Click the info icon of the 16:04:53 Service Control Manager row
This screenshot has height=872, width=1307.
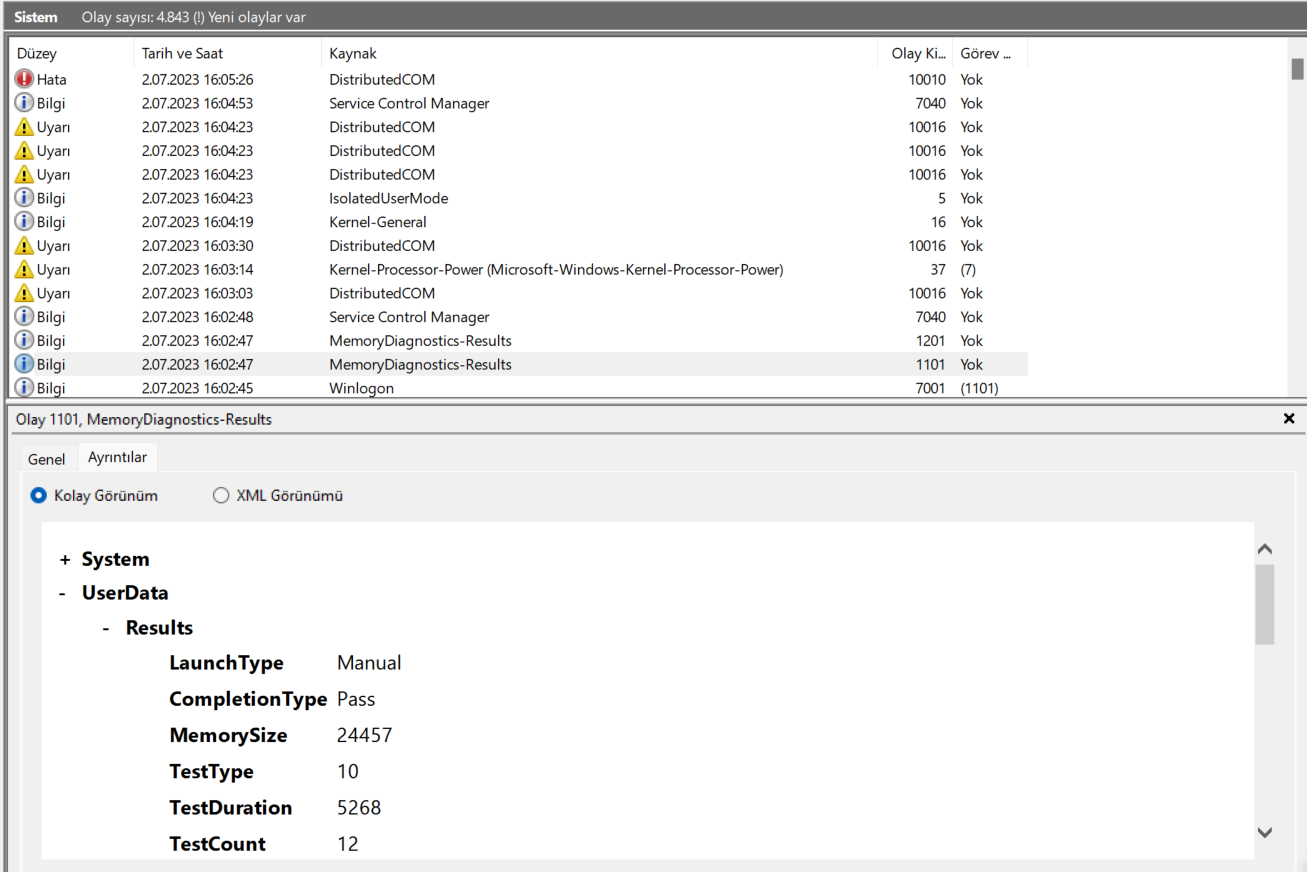(x=24, y=103)
